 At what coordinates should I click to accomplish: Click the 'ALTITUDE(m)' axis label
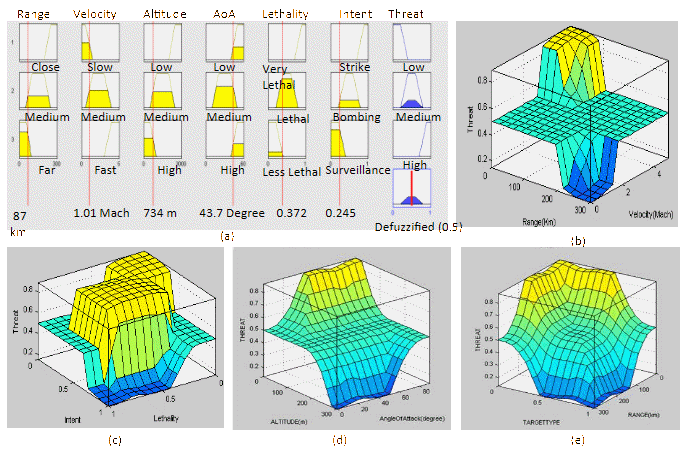tap(288, 422)
